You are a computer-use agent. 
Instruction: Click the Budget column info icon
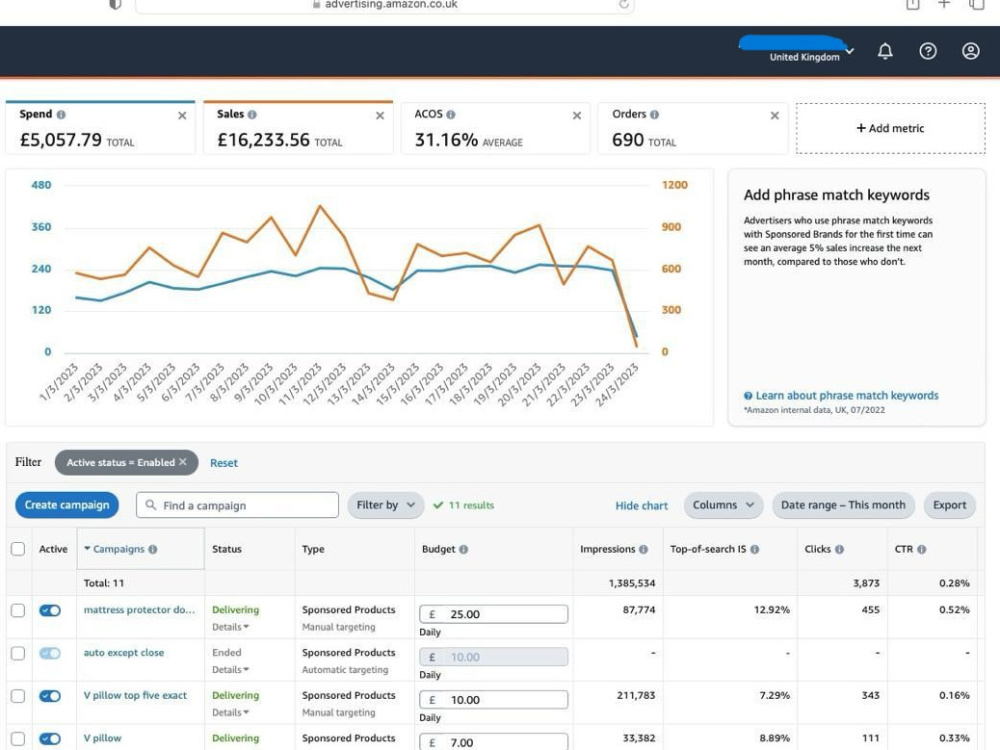(x=464, y=549)
